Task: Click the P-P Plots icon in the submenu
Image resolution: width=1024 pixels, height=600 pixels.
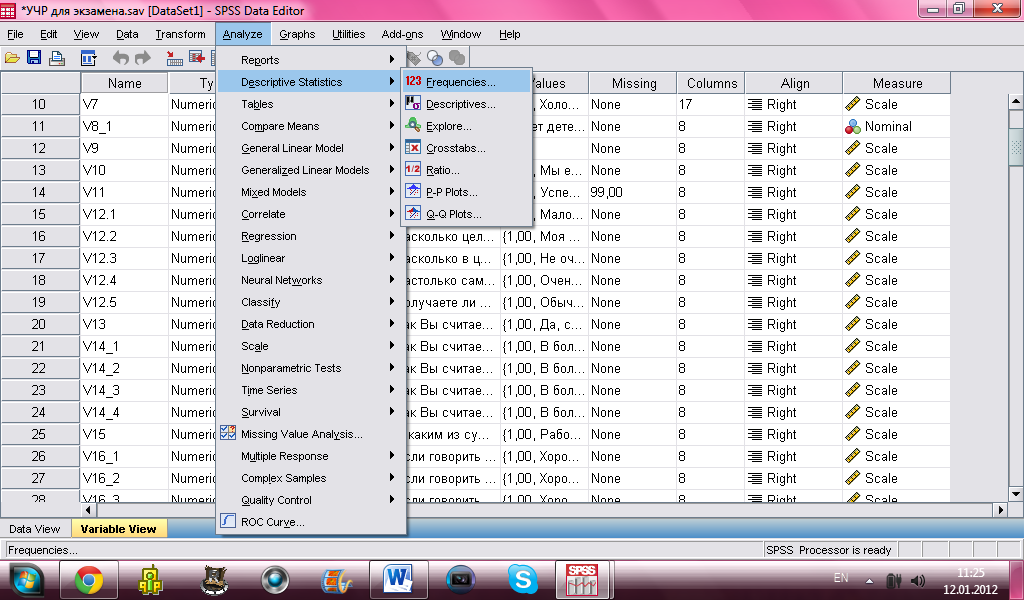Action: (x=413, y=191)
